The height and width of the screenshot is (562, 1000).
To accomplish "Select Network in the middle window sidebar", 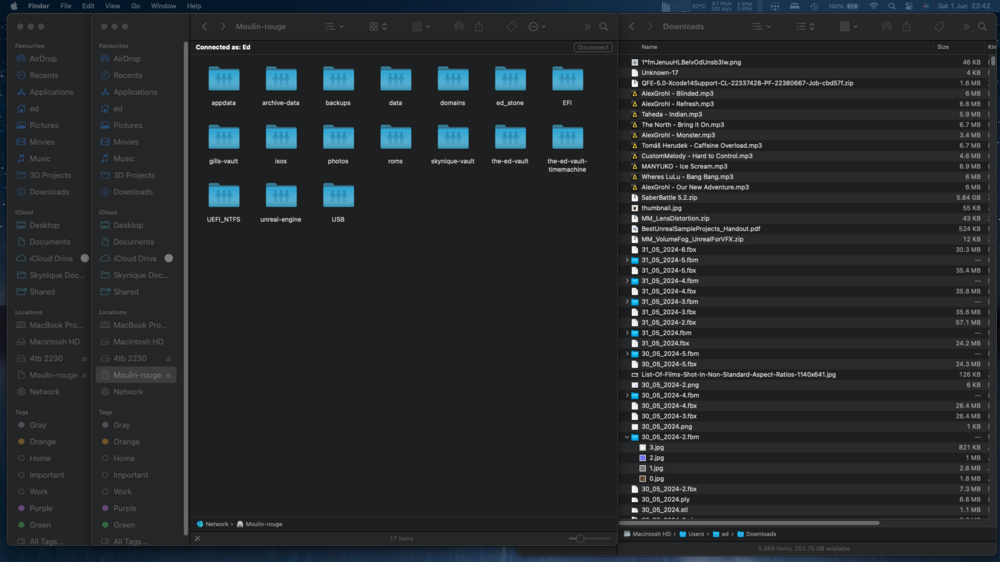I will point(128,392).
